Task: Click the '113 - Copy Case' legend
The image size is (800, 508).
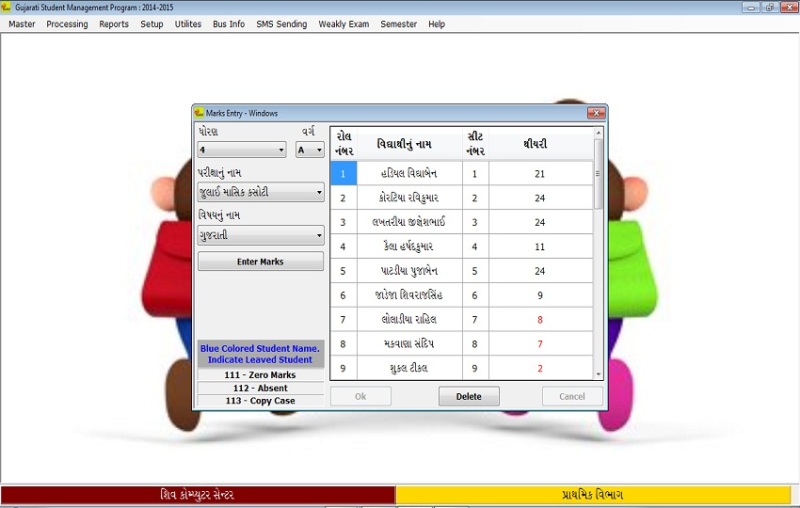Action: coord(260,401)
